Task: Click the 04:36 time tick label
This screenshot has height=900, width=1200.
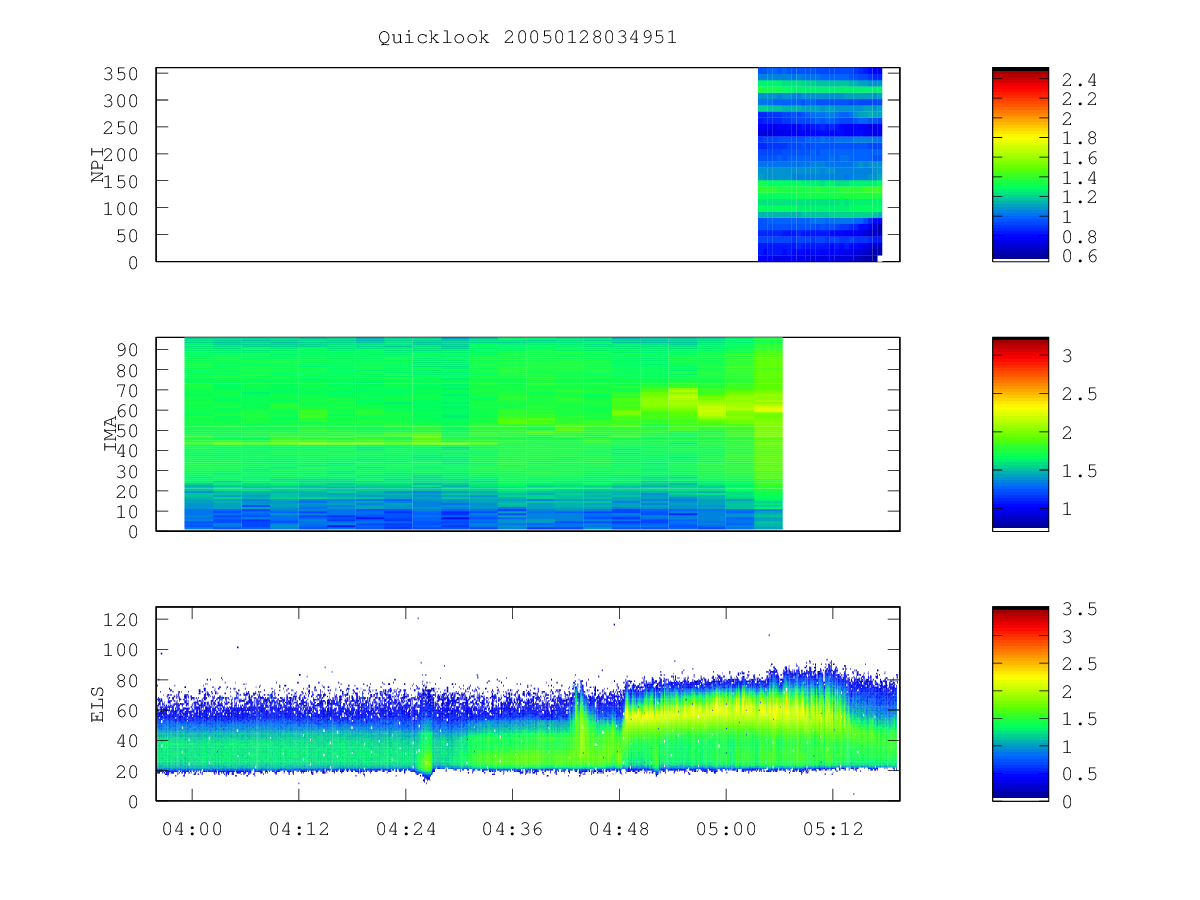Action: pos(513,829)
